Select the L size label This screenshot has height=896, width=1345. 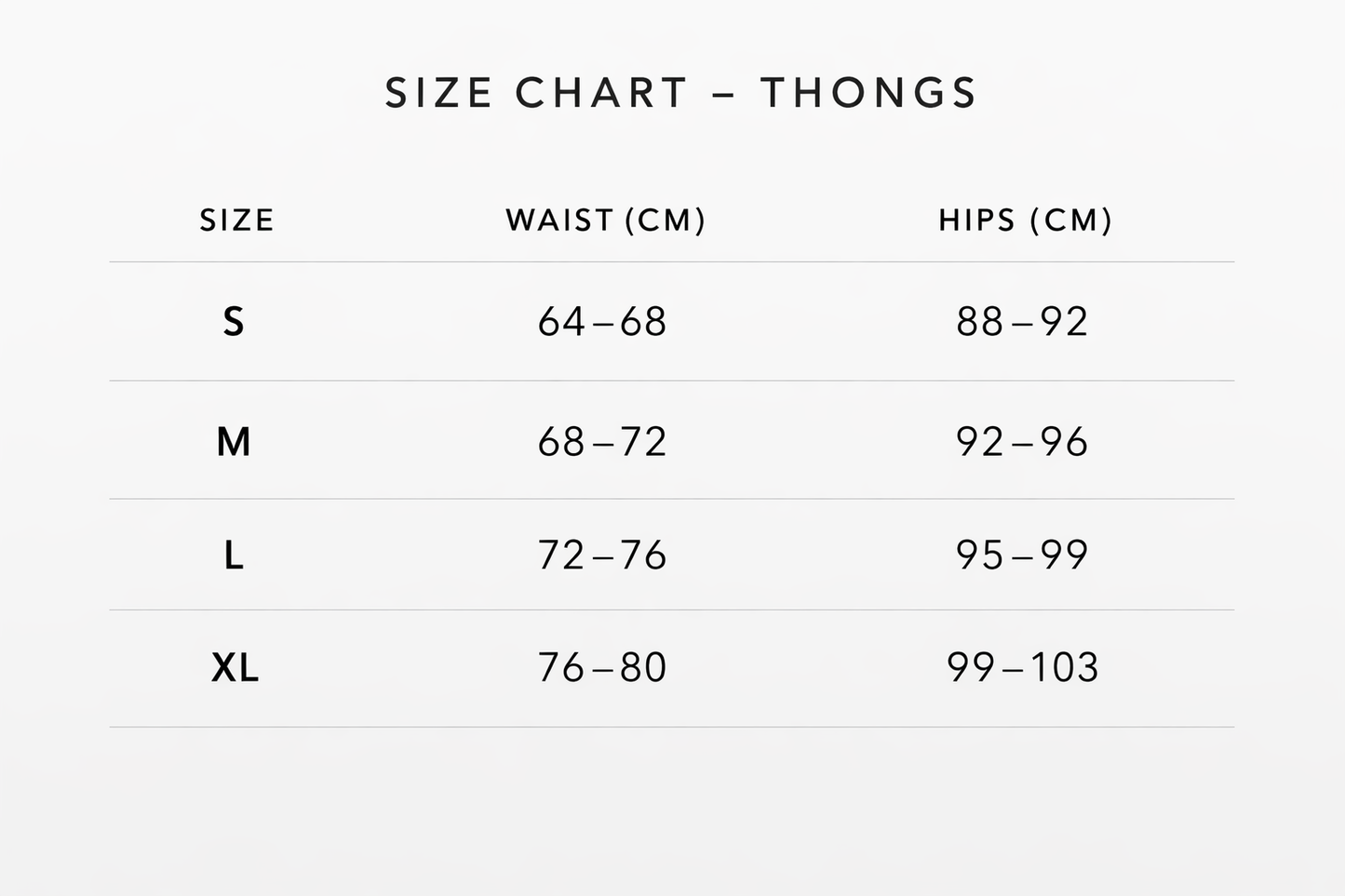click(x=234, y=555)
